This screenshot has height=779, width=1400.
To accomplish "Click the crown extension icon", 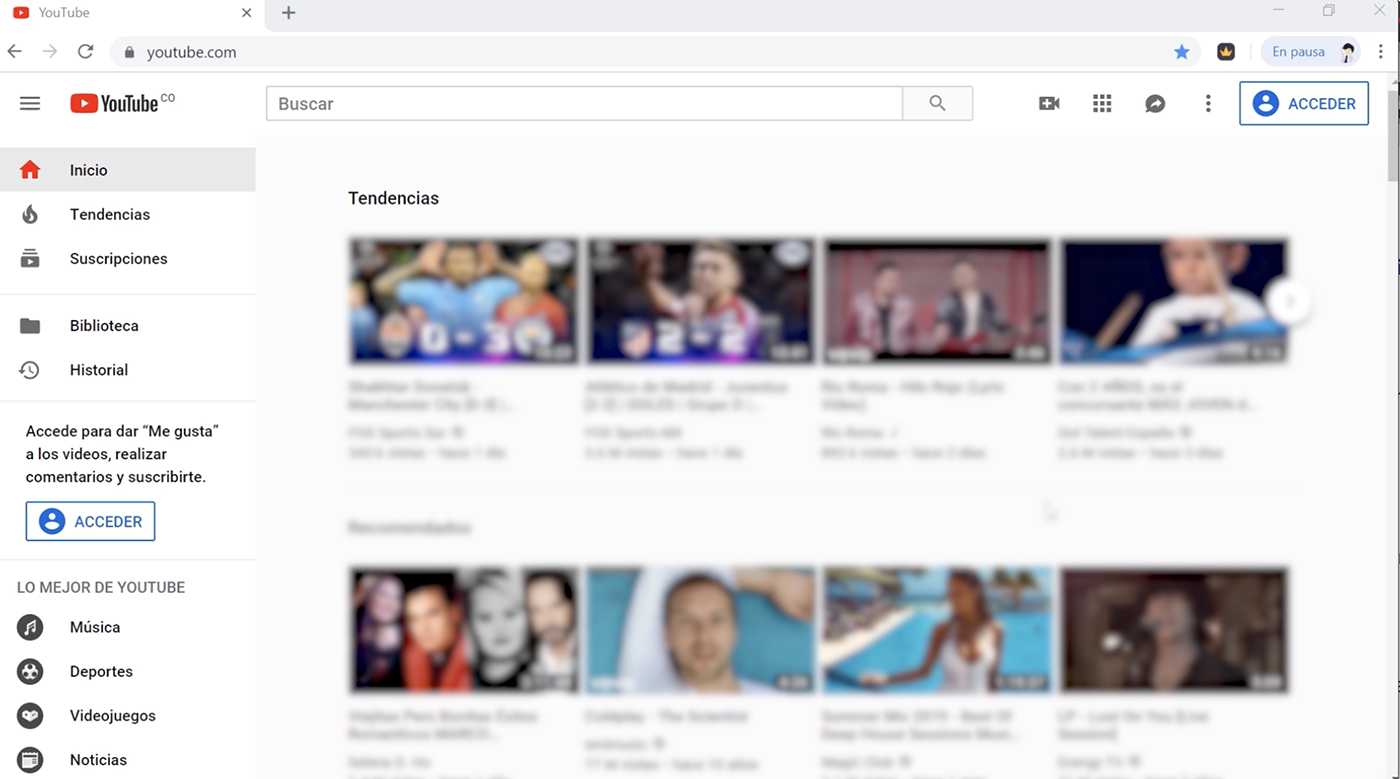I will pos(1226,52).
